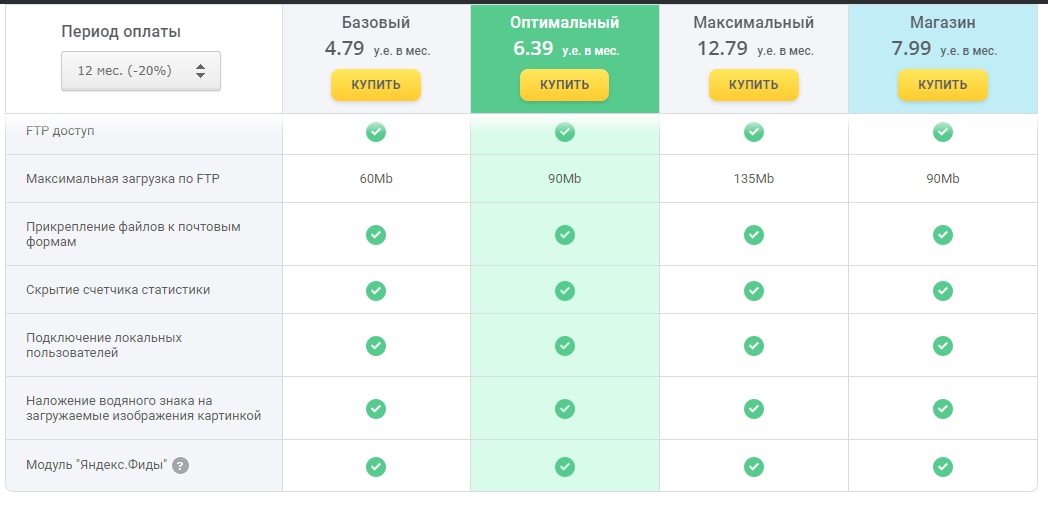Click watermark row checkmark in Базовый column

[376, 408]
